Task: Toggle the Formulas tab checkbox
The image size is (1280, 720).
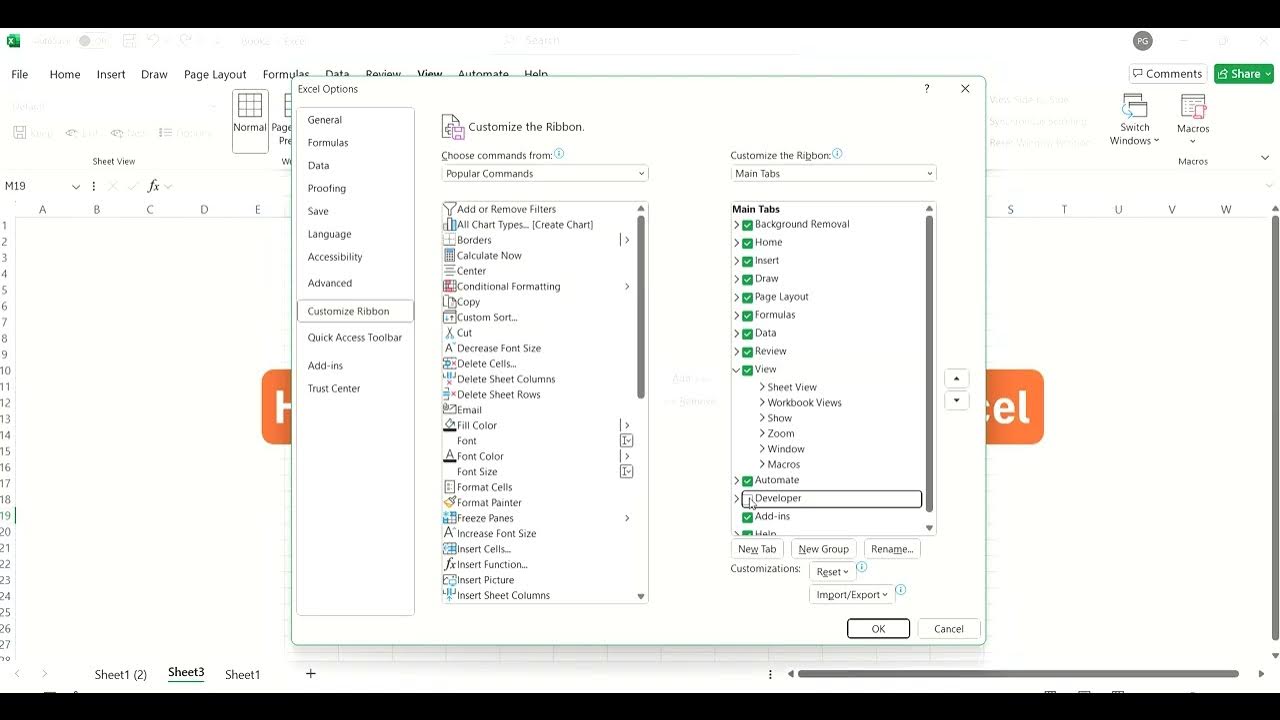Action: click(x=748, y=315)
